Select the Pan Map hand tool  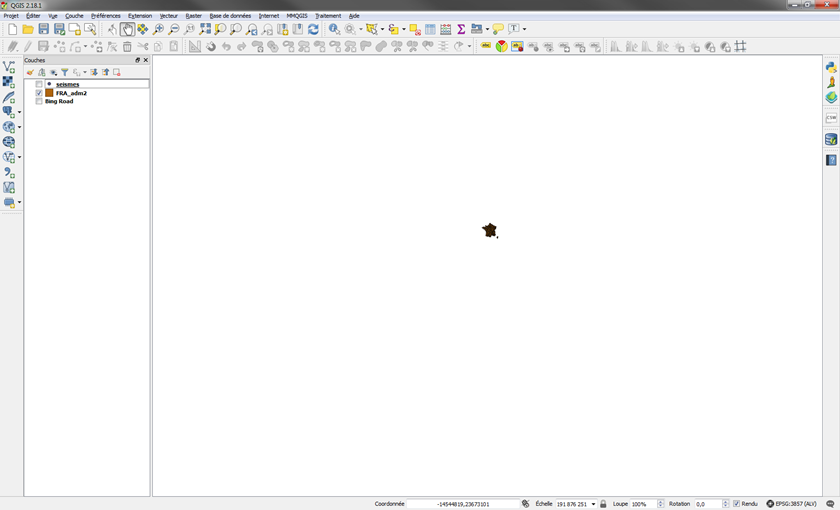coord(127,30)
